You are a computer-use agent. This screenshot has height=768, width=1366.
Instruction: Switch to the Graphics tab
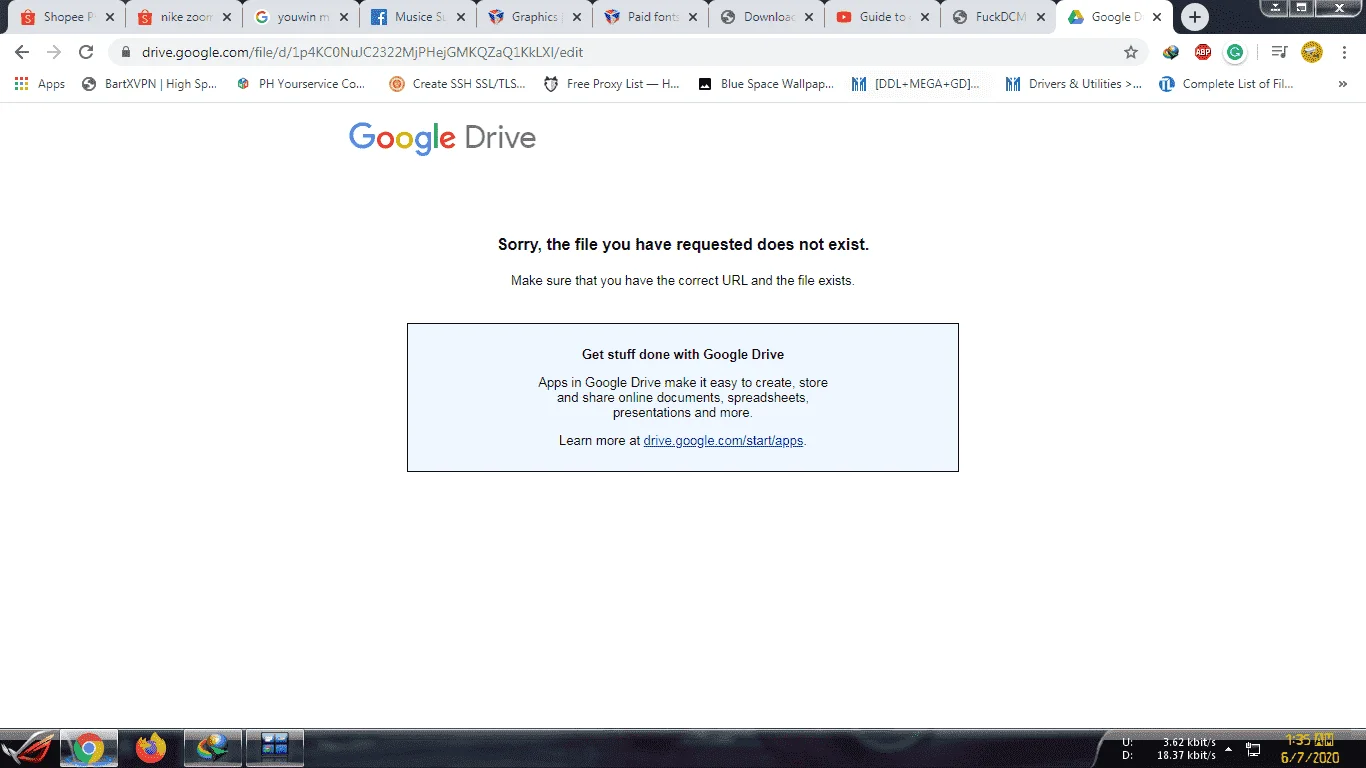point(534,17)
